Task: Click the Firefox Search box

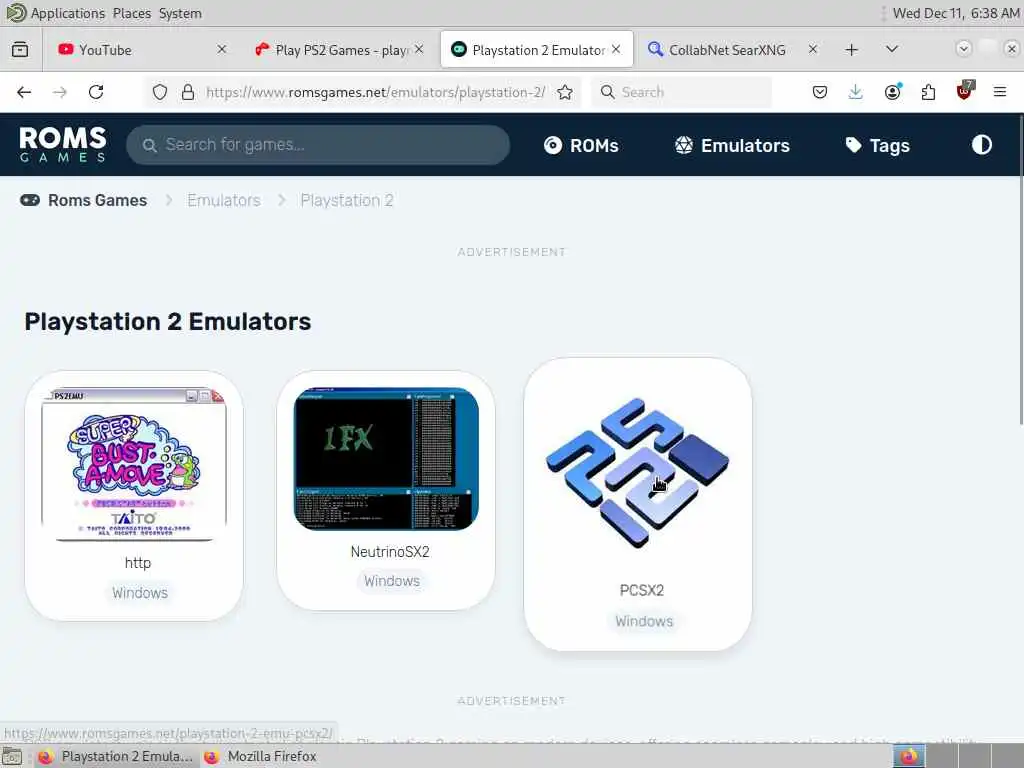Action: 681,92
